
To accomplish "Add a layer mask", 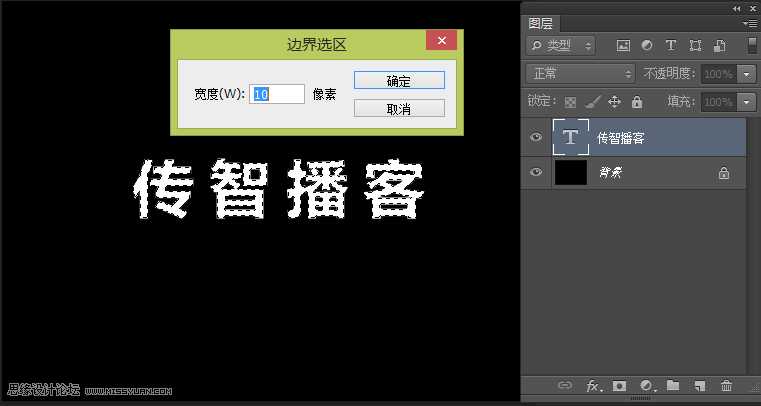I will click(620, 385).
